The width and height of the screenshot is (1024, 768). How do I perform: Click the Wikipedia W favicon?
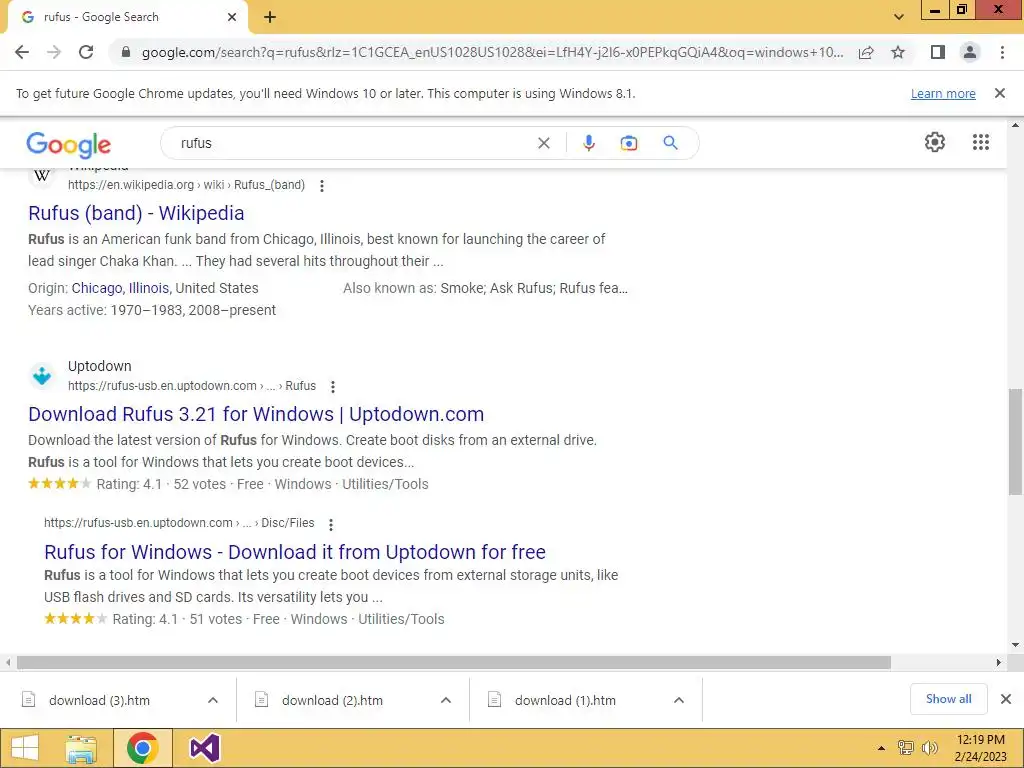pos(42,175)
